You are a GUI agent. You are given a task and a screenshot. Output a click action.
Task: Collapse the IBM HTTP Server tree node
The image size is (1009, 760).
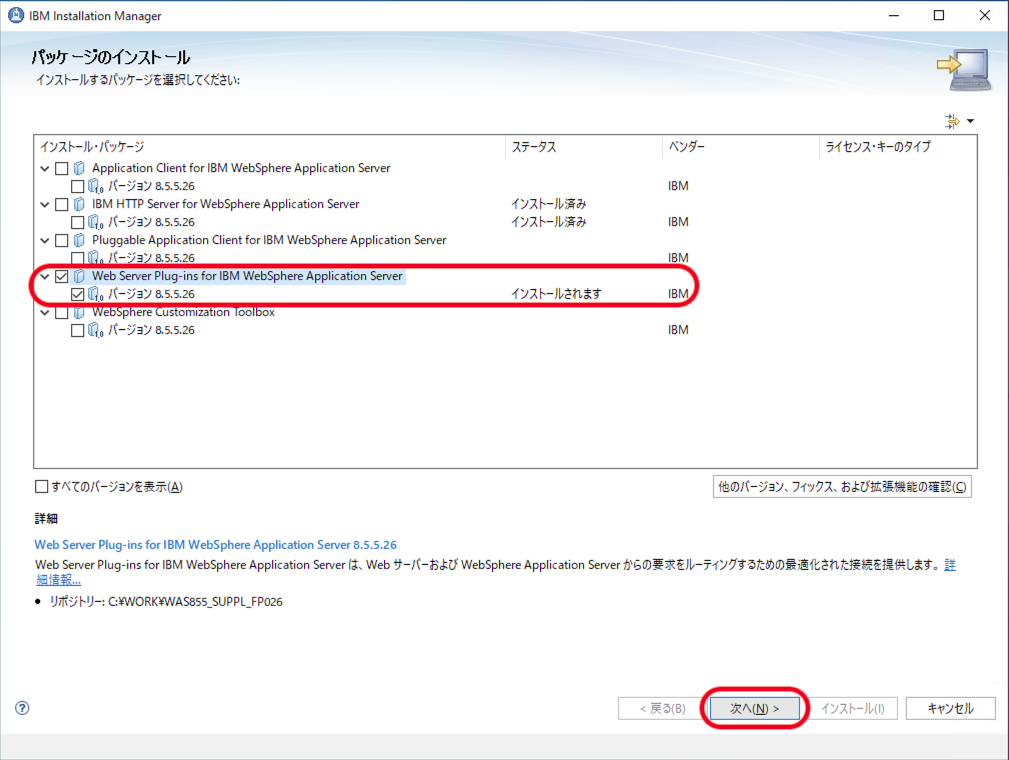click(x=44, y=205)
